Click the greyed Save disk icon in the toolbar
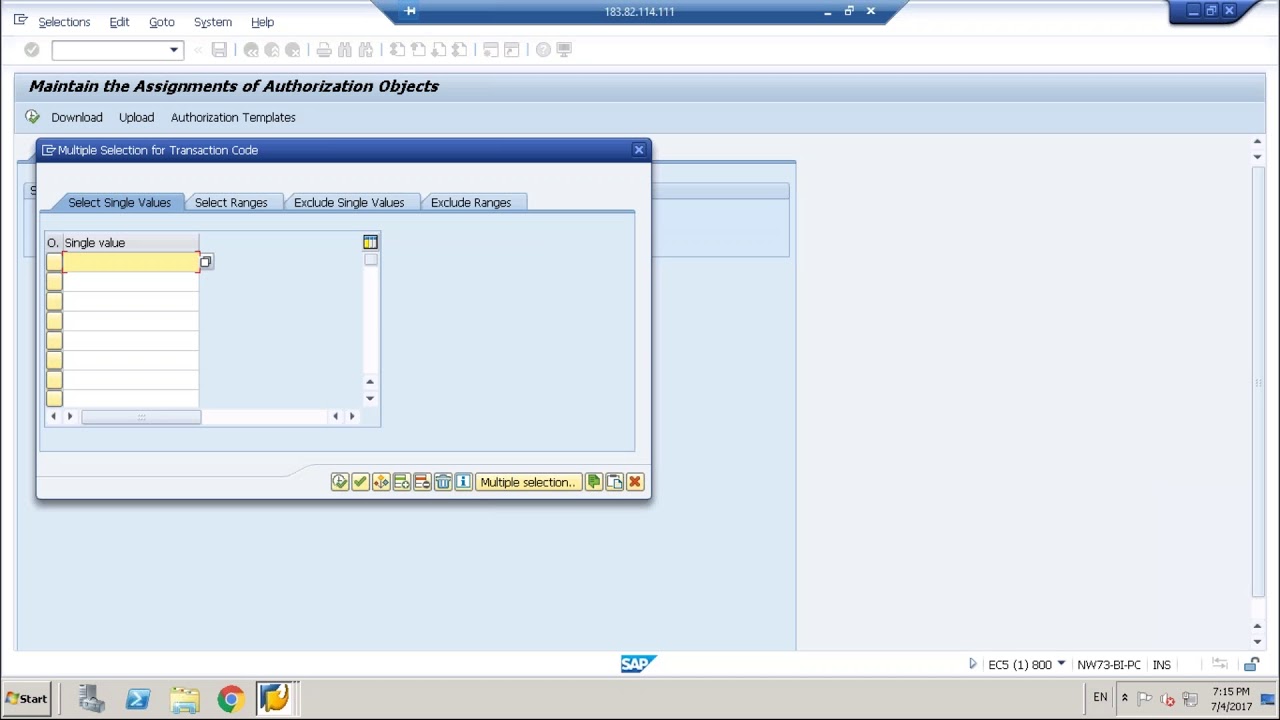The width and height of the screenshot is (1280, 720). [219, 50]
